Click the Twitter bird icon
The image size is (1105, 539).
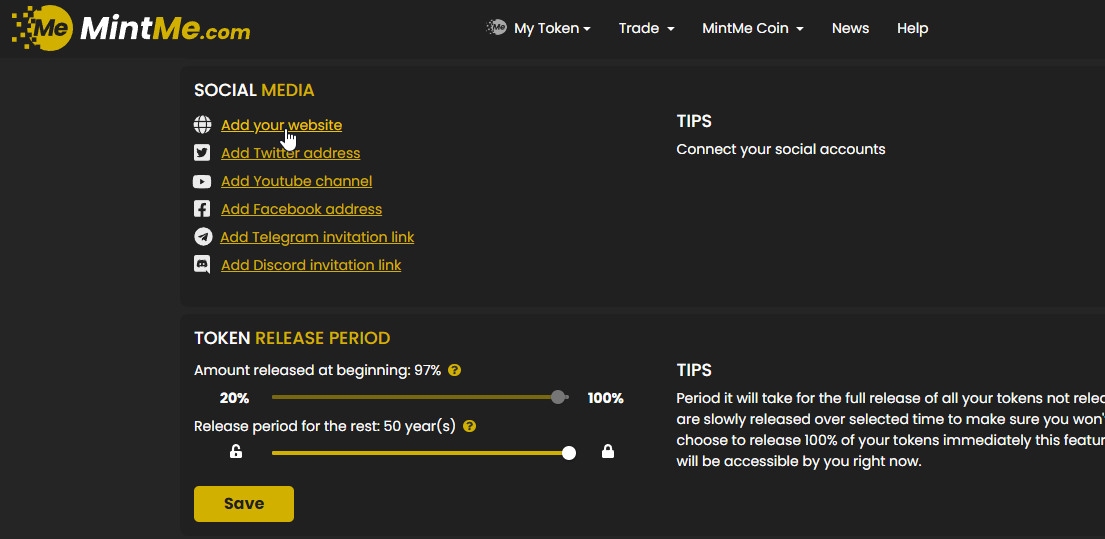point(203,153)
